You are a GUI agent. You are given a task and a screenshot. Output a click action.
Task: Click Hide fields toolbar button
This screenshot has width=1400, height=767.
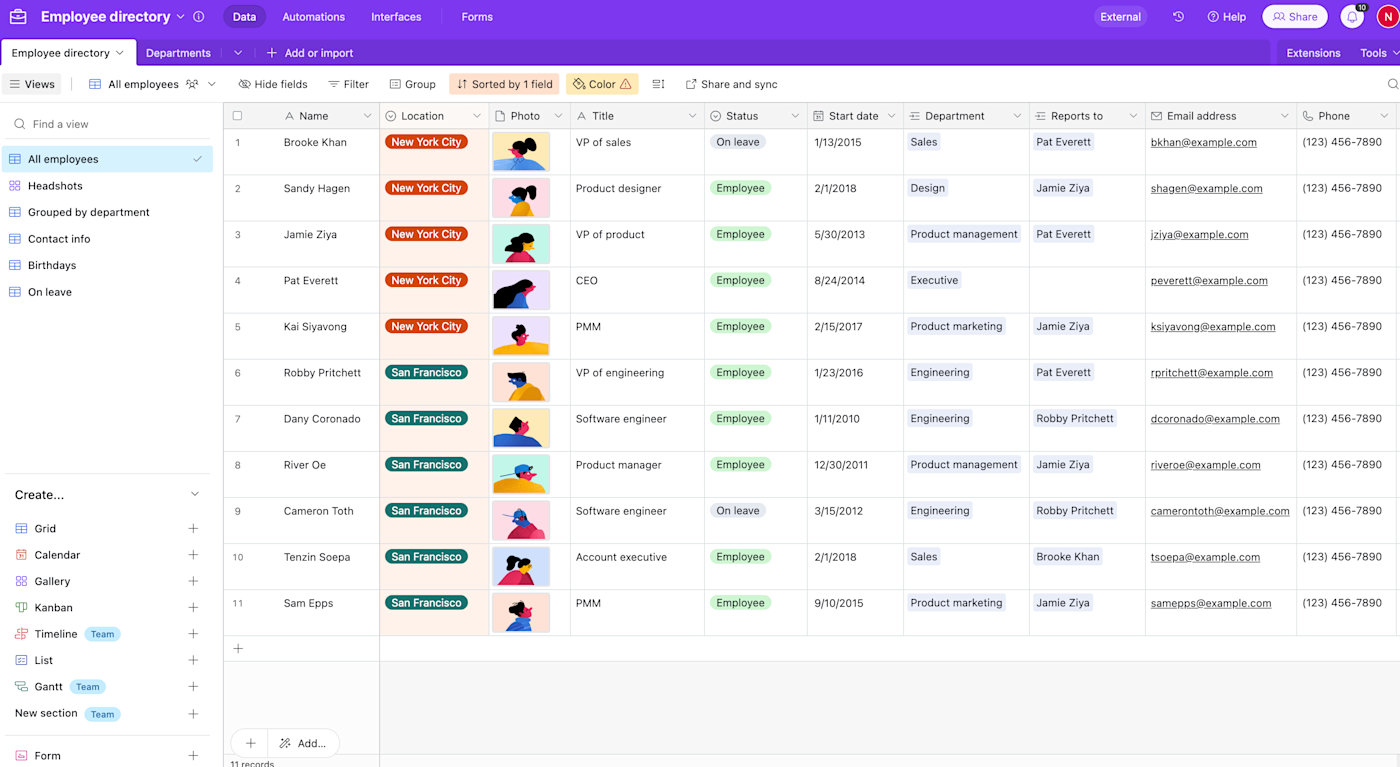tap(273, 85)
